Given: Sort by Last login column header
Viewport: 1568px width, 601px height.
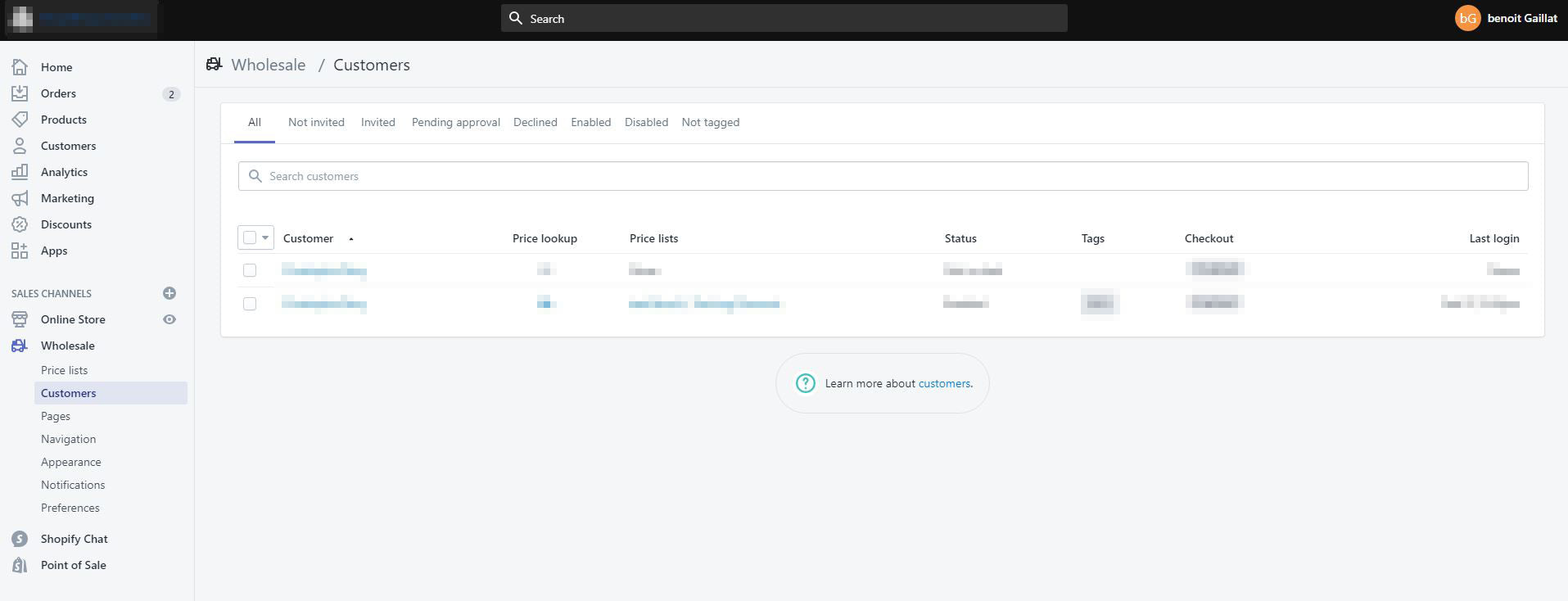Looking at the screenshot, I should (1494, 238).
